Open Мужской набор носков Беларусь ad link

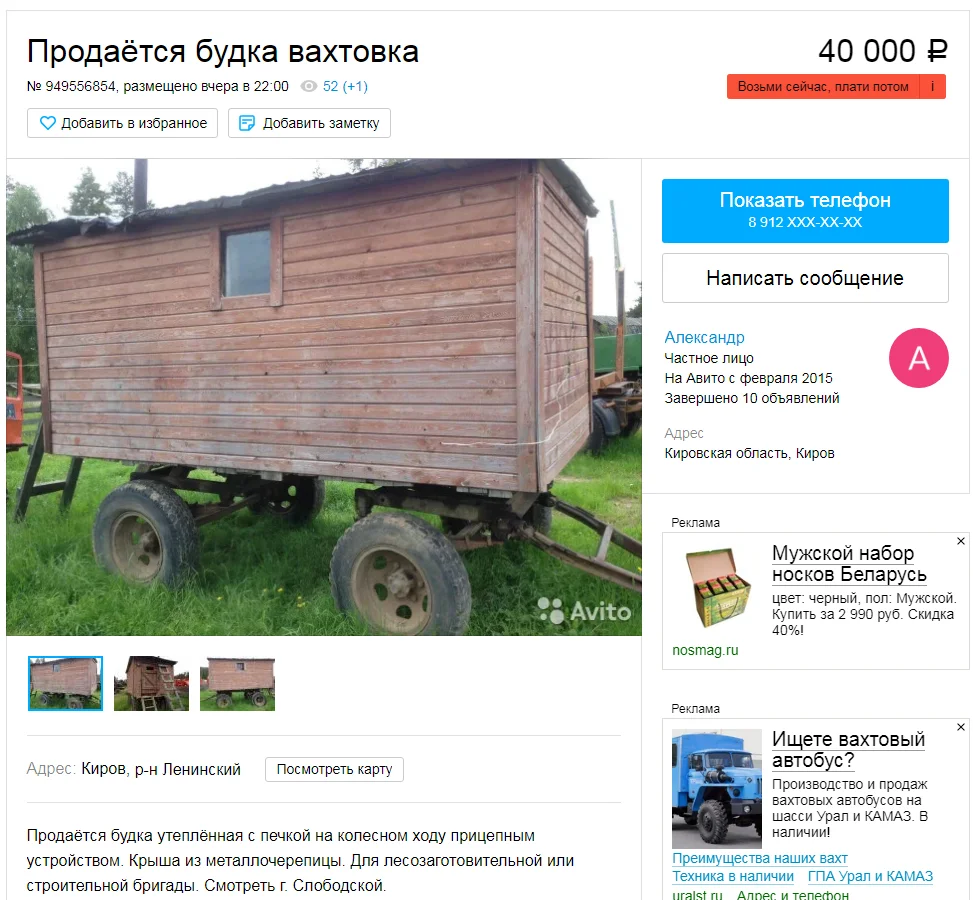coord(849,564)
